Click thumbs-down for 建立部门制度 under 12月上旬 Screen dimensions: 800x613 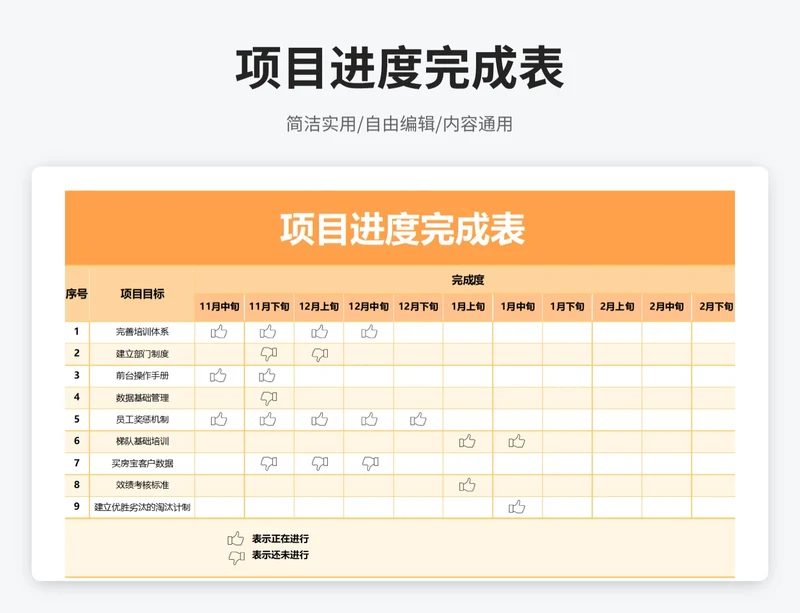[320, 354]
